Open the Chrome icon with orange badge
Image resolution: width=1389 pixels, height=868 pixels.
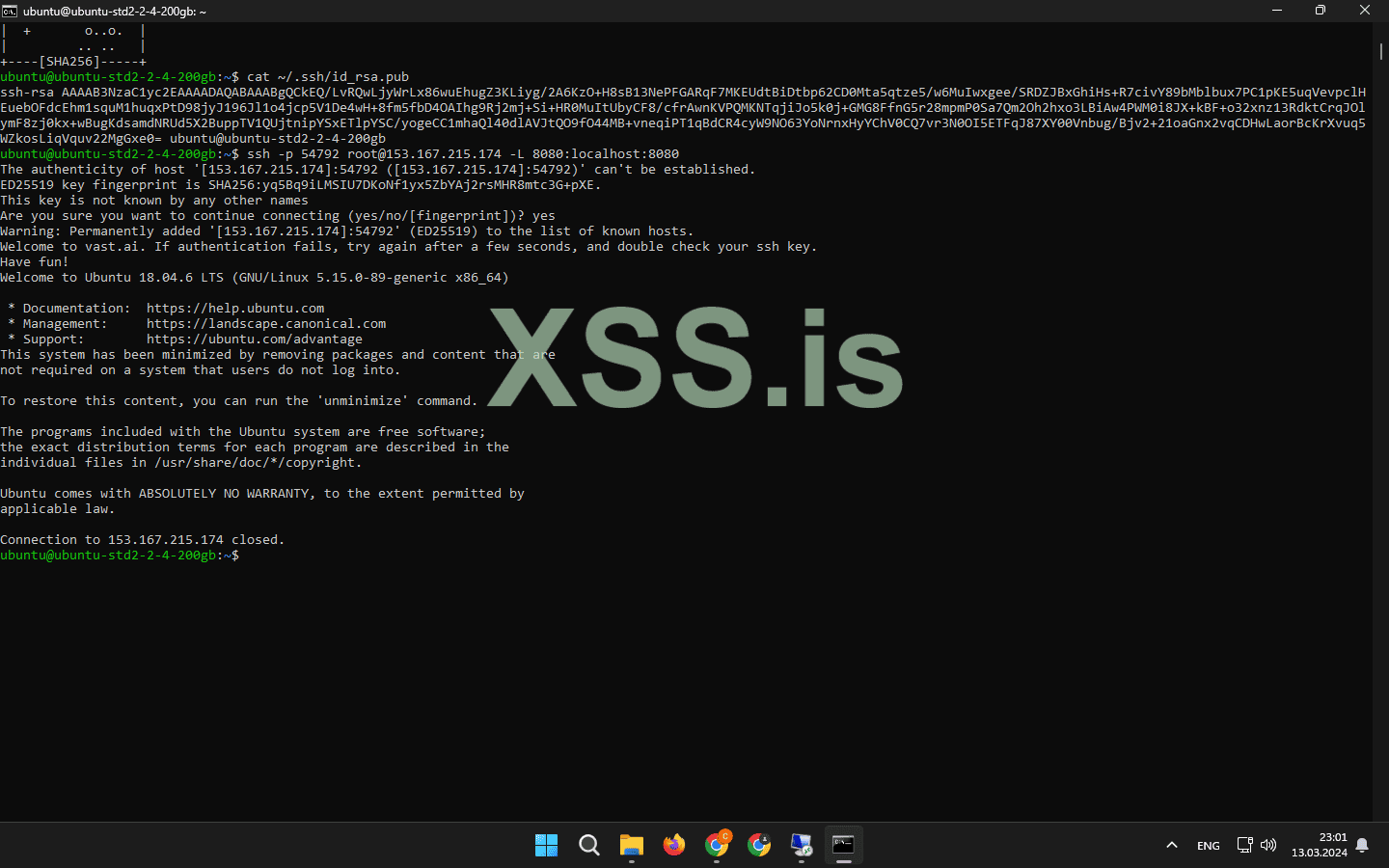[717, 846]
